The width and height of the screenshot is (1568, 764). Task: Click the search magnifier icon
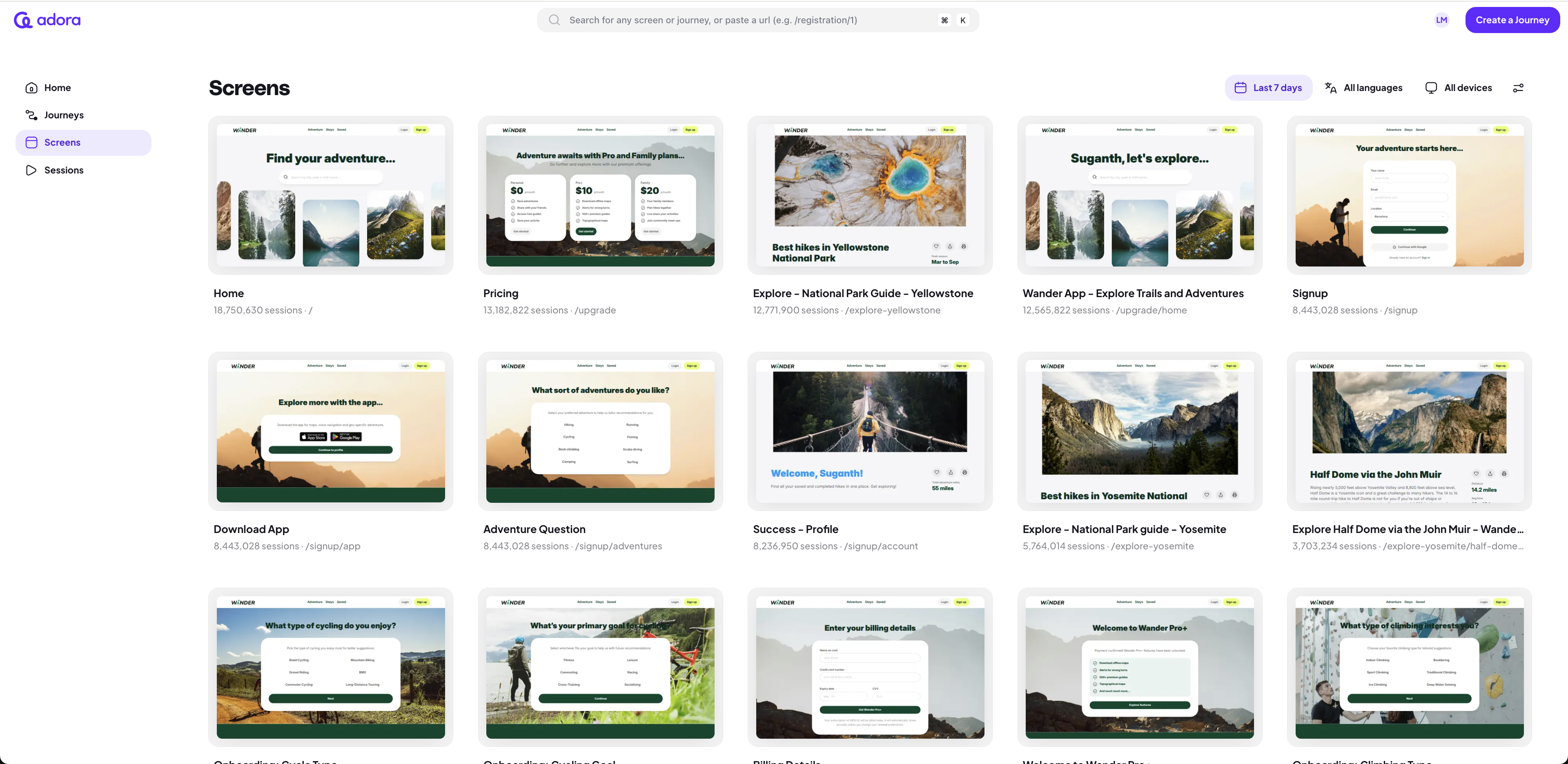[554, 20]
